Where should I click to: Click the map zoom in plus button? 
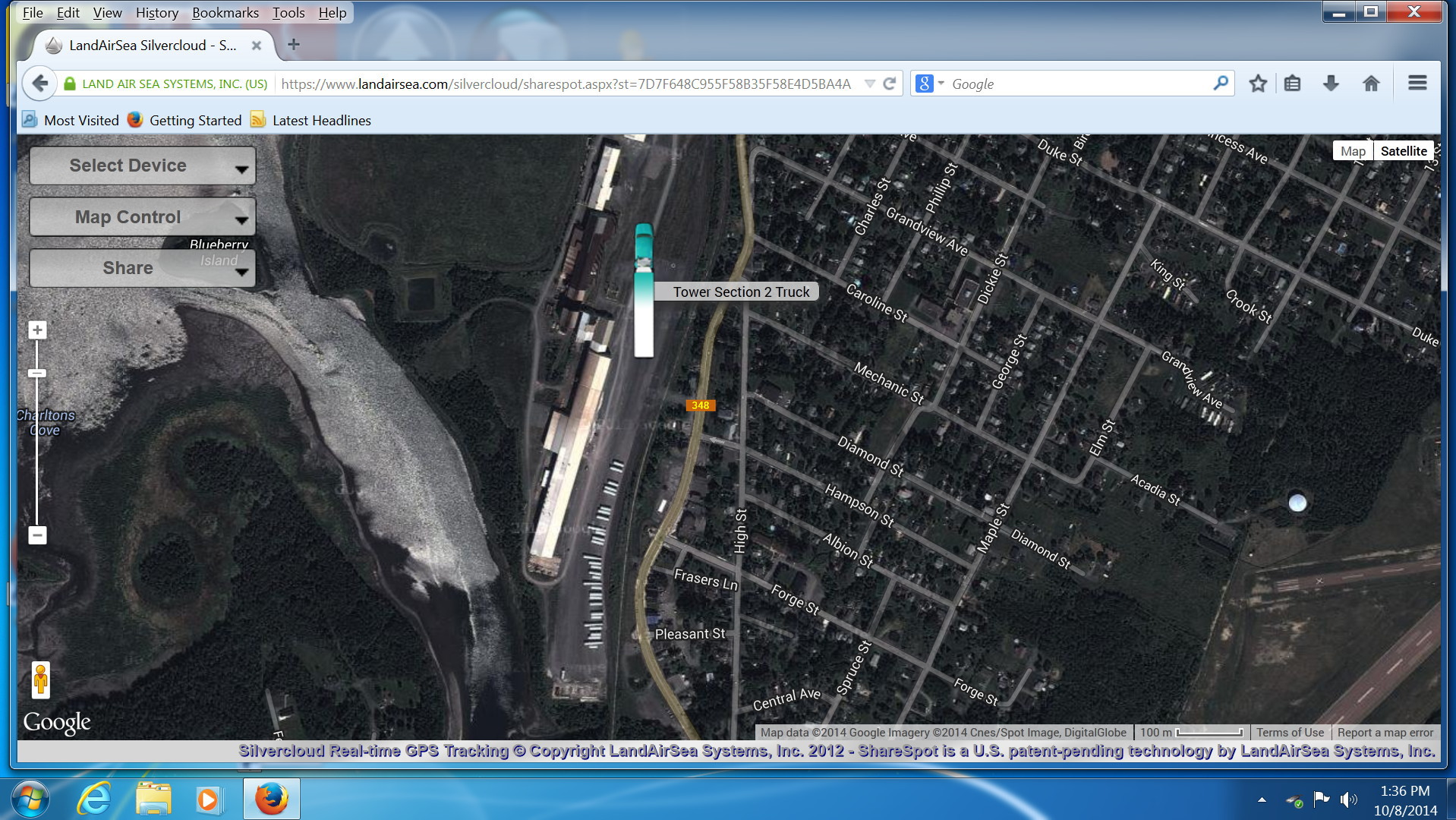point(37,330)
